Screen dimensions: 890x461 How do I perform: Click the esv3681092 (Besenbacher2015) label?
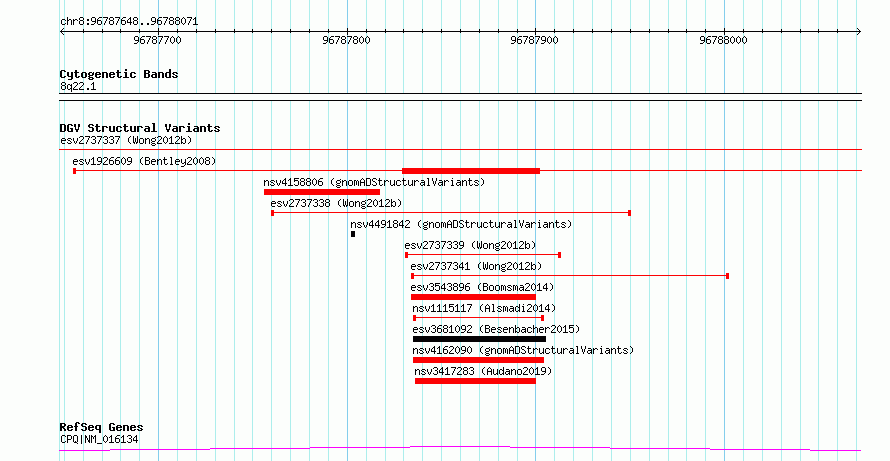pos(496,329)
